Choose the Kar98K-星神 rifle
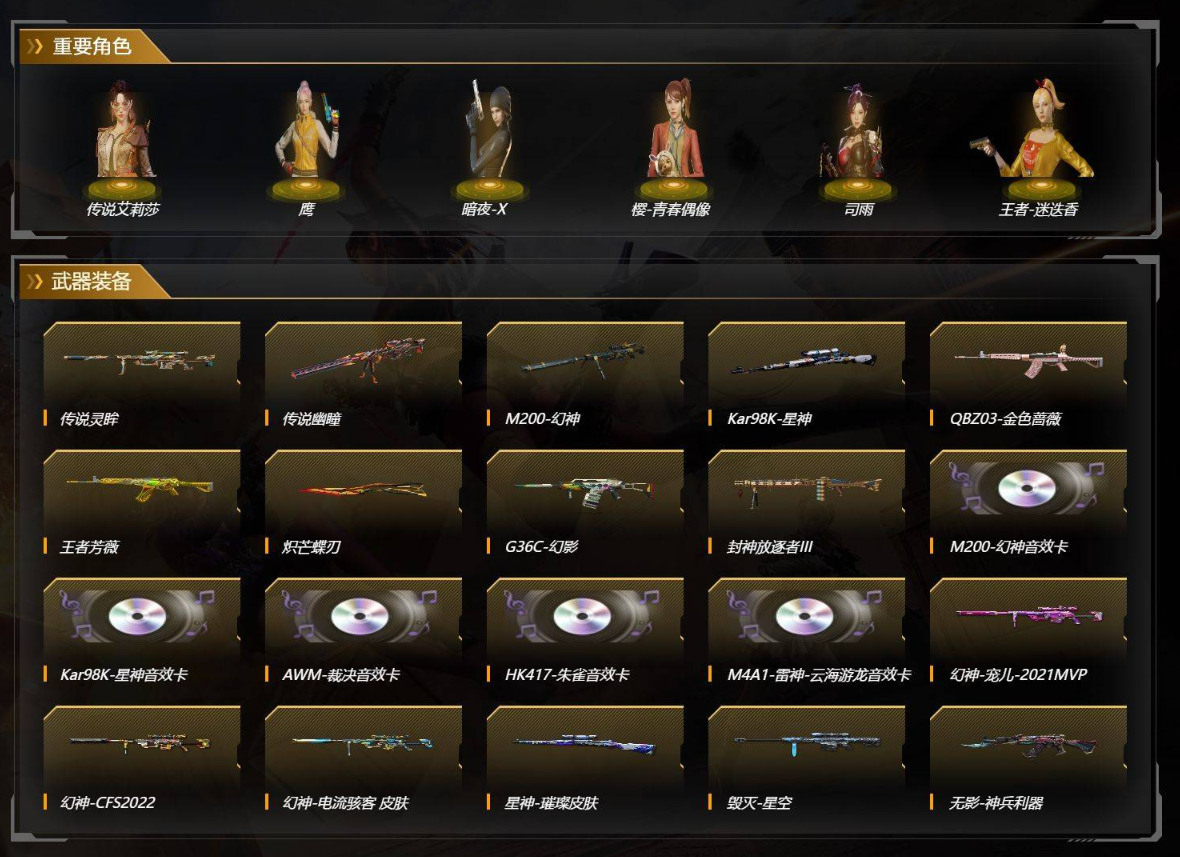The image size is (1180, 857). (x=806, y=376)
